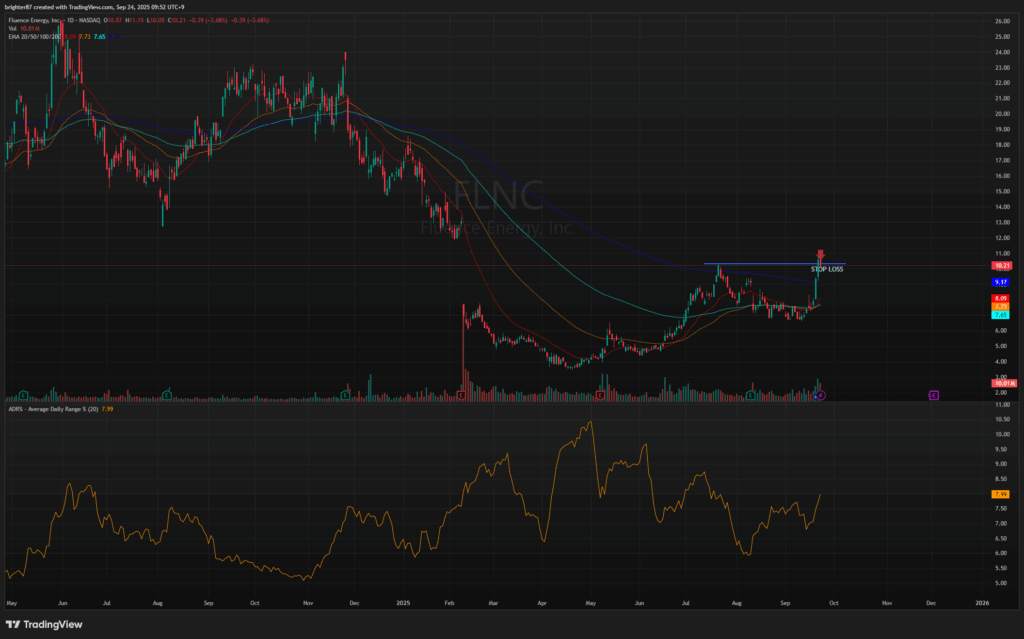
Task: Click the high price value H11.15
Action: tap(135, 20)
